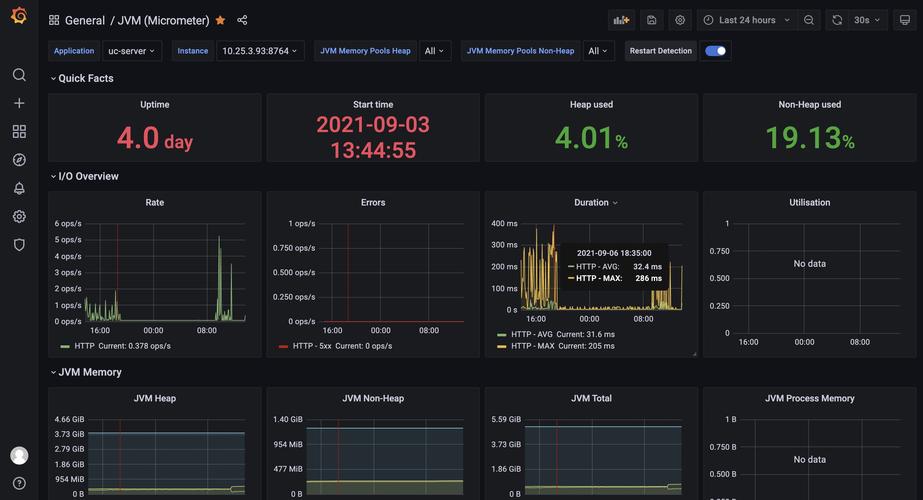Open the Help question mark icon
The height and width of the screenshot is (500, 923).
[x=19, y=484]
